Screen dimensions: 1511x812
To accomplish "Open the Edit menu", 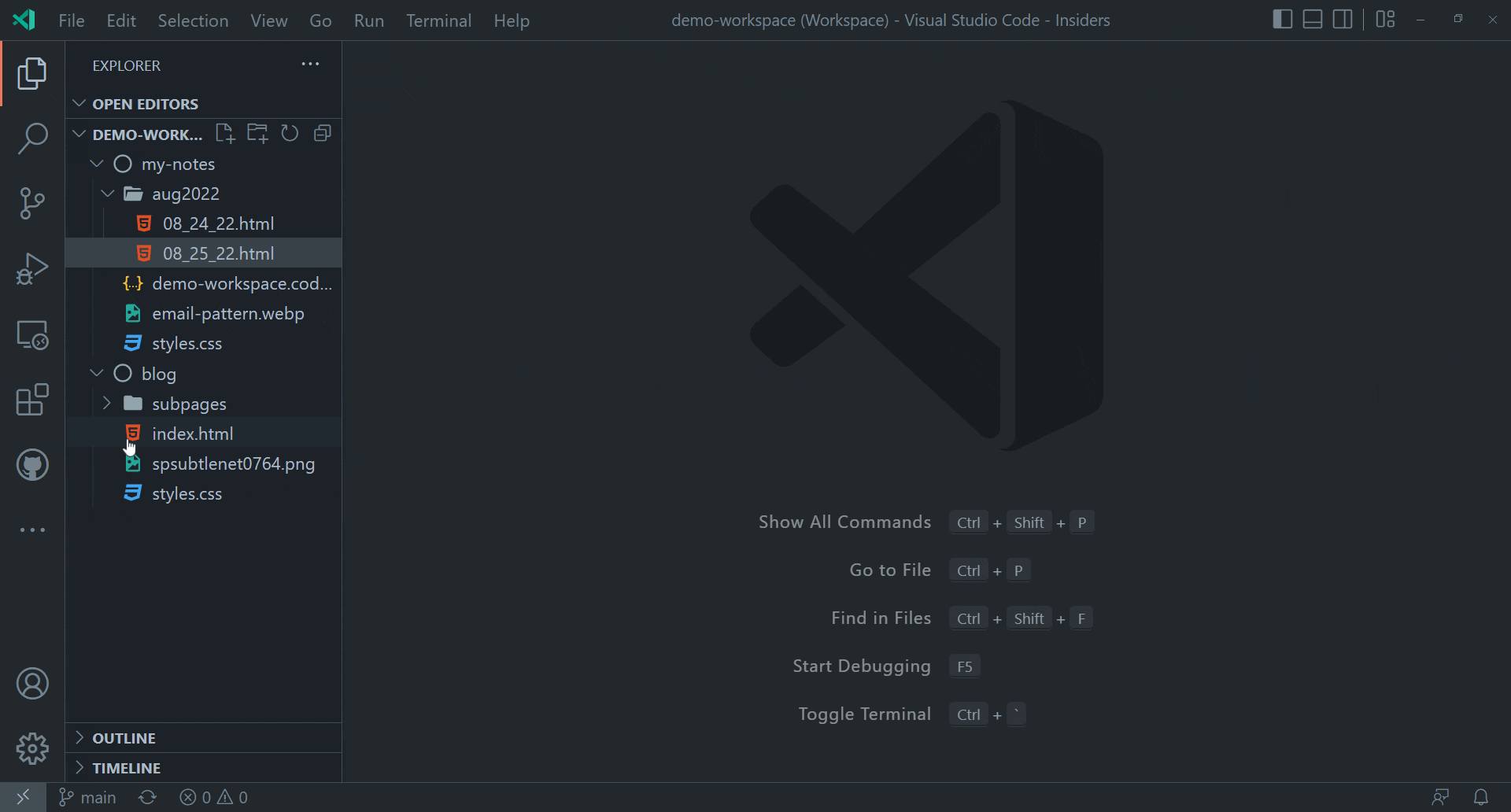I will pyautogui.click(x=121, y=20).
